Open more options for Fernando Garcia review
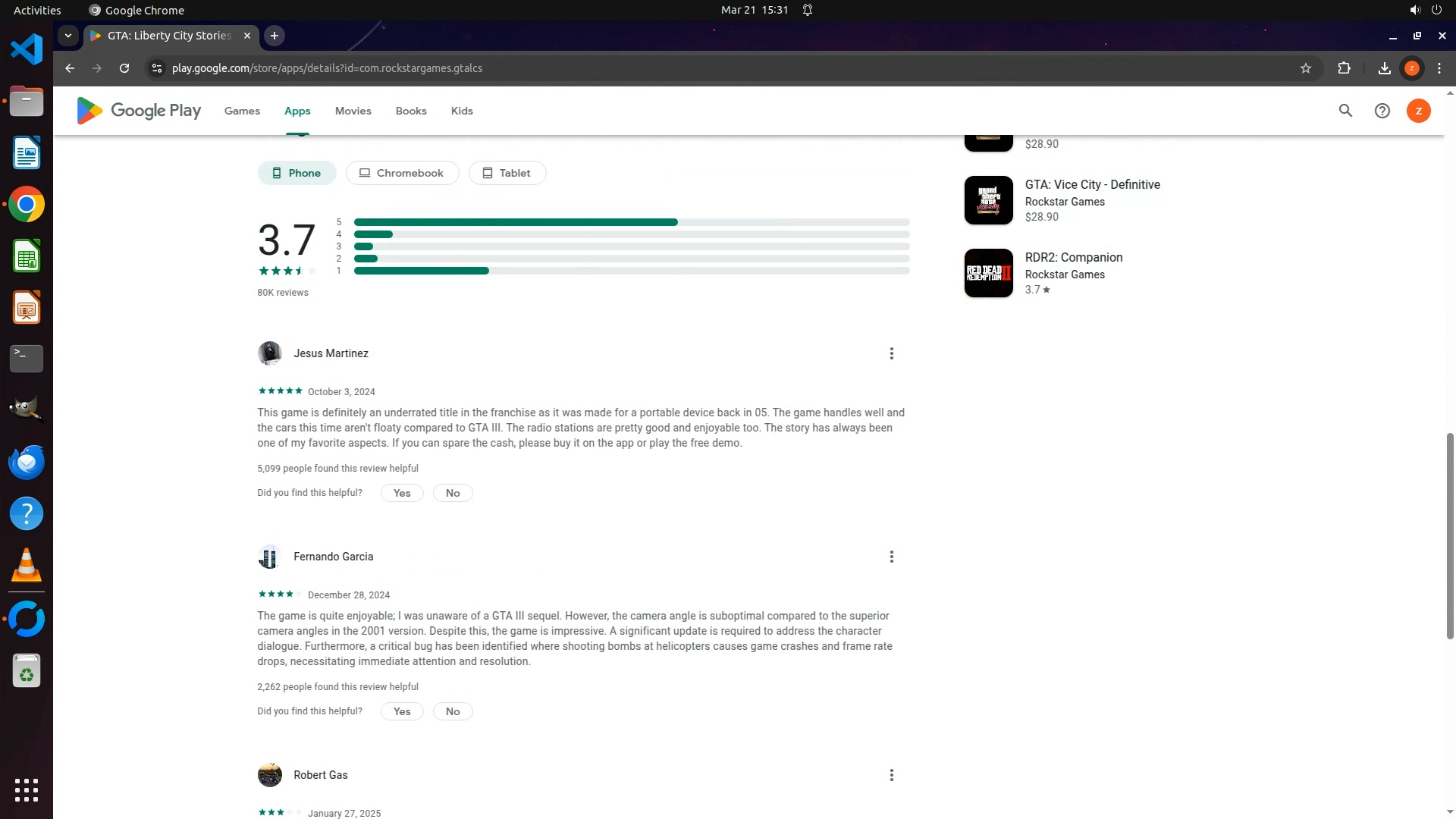Viewport: 1456px width, 819px height. coord(891,557)
